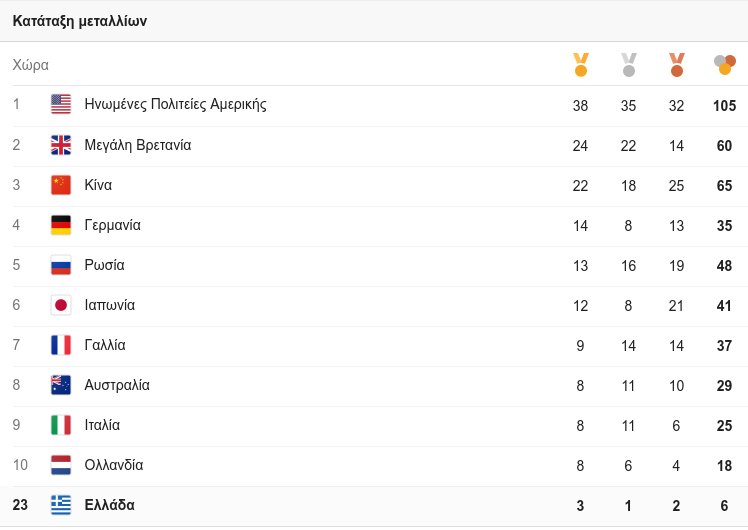
Task: Click the gold medal column icon
Action: pyautogui.click(x=581, y=65)
